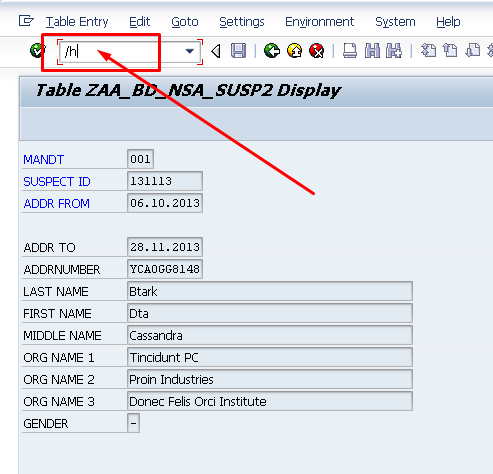Image resolution: width=493 pixels, height=474 pixels.
Task: Open the Environment menu
Action: click(319, 22)
